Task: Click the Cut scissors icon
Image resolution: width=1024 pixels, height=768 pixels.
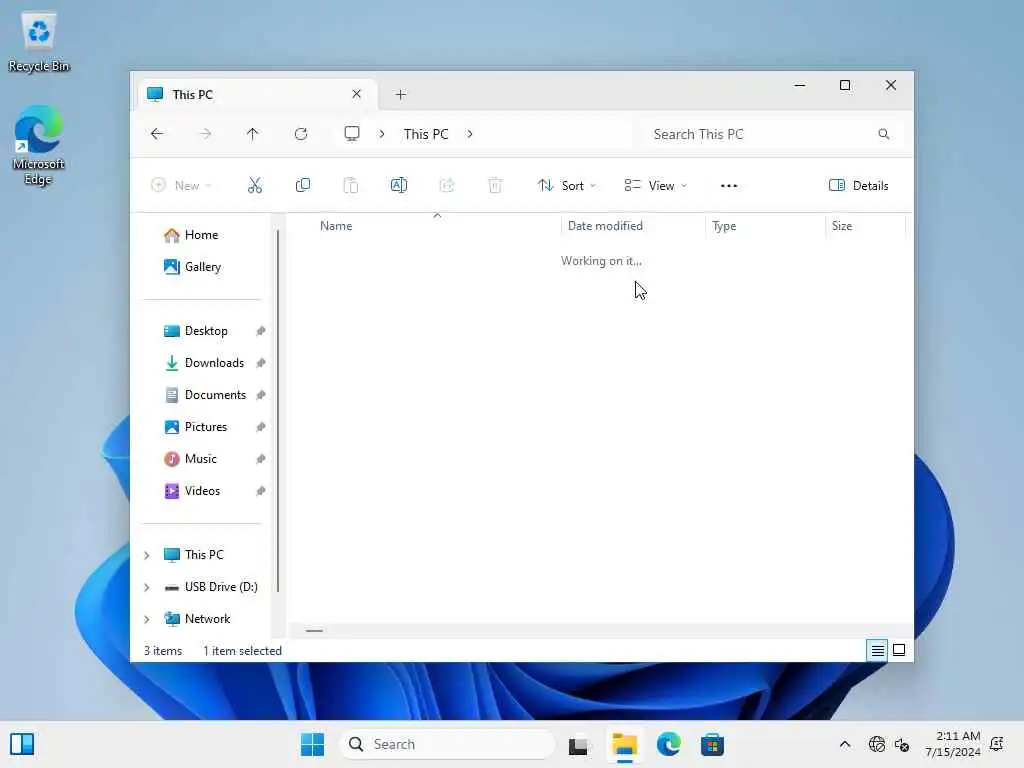Action: (x=255, y=185)
